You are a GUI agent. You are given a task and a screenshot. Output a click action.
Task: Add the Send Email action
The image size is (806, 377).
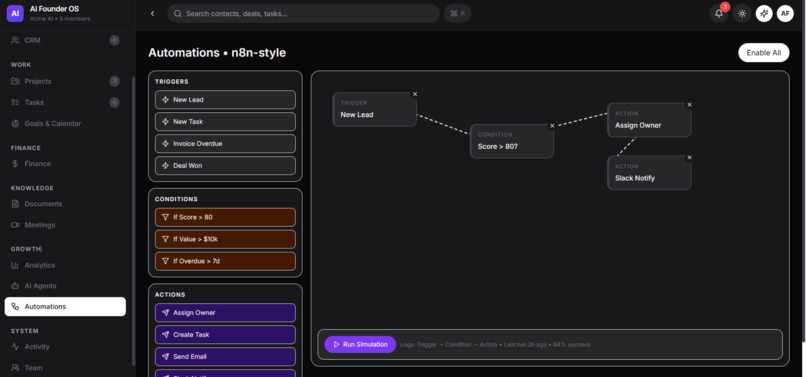click(225, 356)
